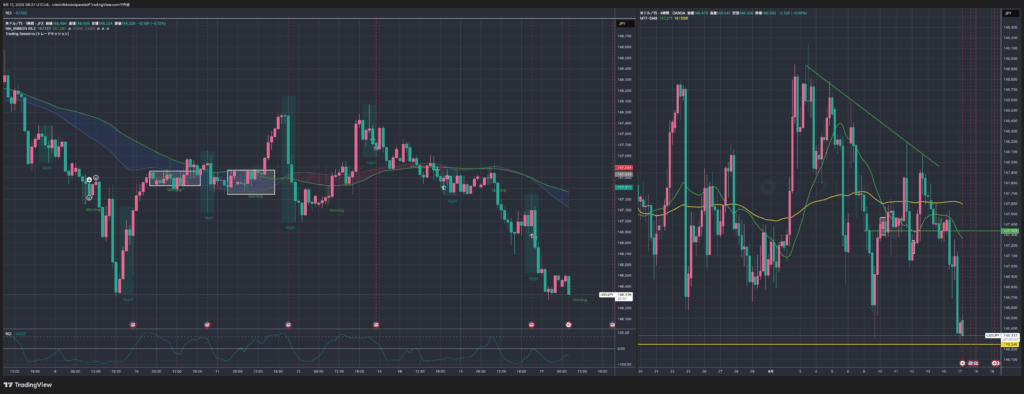1024x394 pixels.
Task: Click the red price label on left chart axis
Action: point(624,168)
